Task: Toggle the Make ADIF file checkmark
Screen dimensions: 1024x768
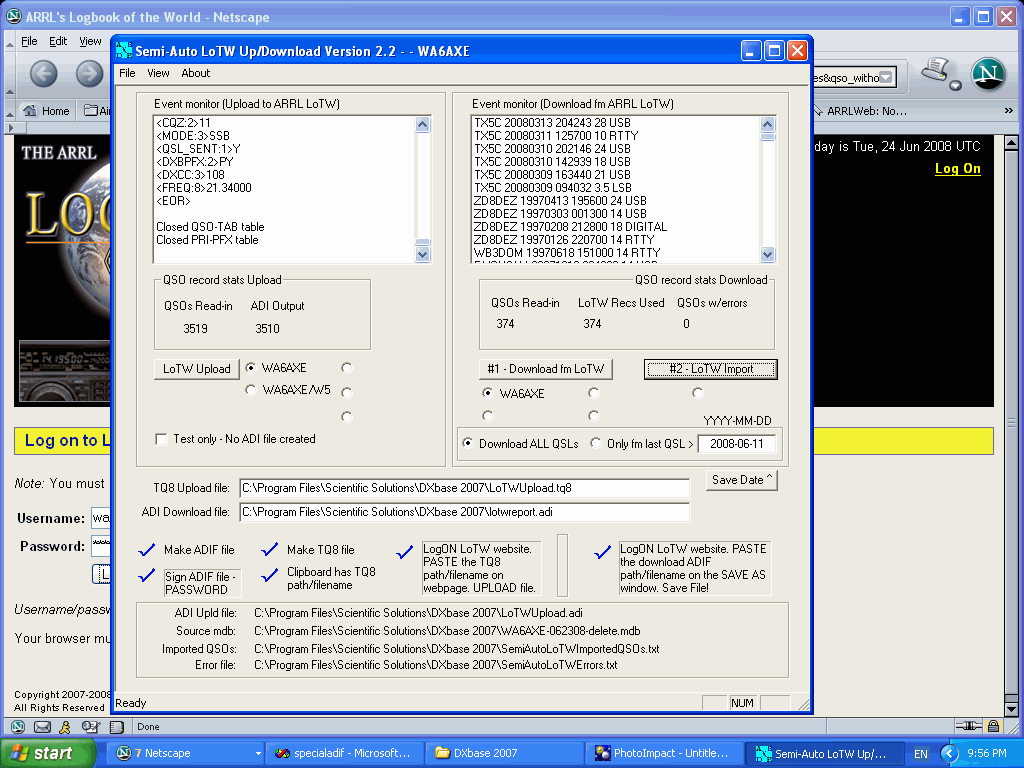Action: click(147, 550)
